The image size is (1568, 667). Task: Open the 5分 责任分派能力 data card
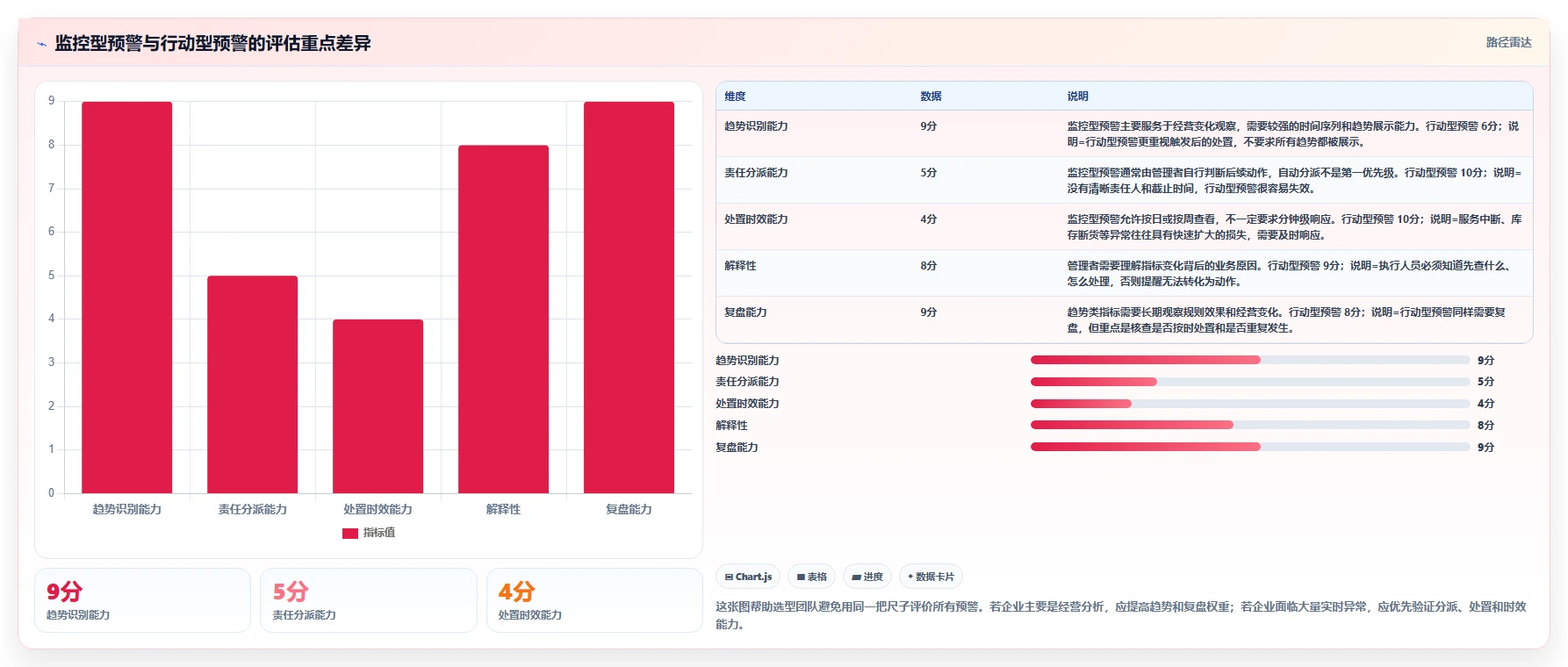click(x=369, y=600)
